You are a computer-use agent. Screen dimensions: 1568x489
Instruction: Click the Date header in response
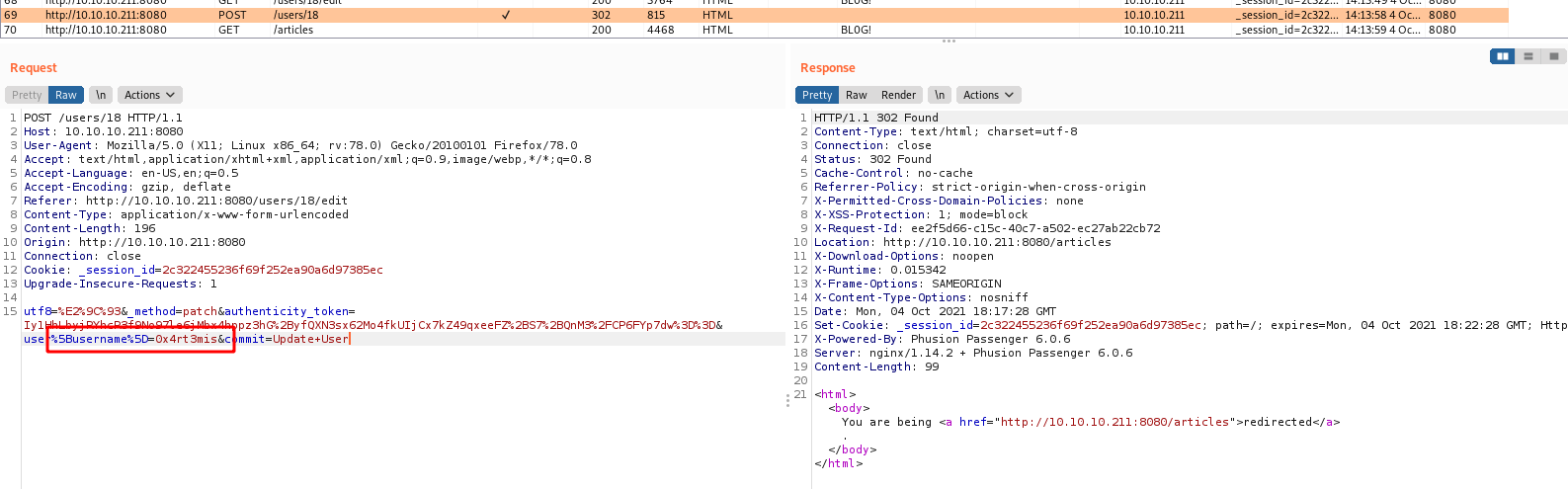(935, 311)
